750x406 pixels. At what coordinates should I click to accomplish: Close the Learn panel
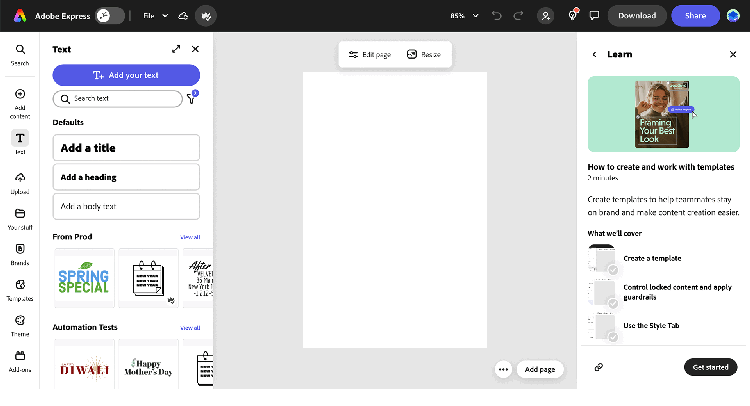coord(733,55)
